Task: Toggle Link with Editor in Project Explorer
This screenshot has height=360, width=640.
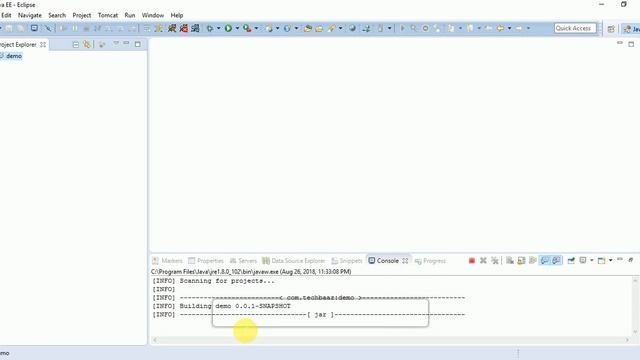Action: [x=87, y=44]
